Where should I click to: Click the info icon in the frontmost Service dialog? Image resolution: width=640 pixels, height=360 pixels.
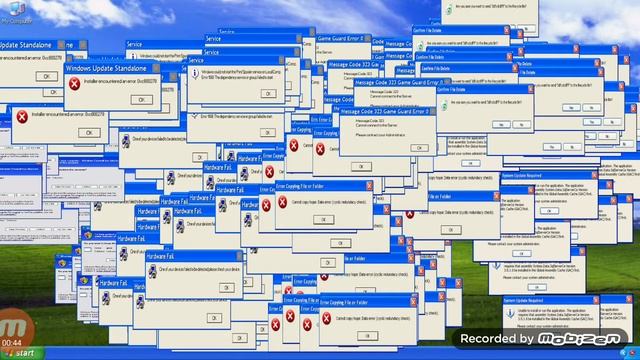[195, 73]
